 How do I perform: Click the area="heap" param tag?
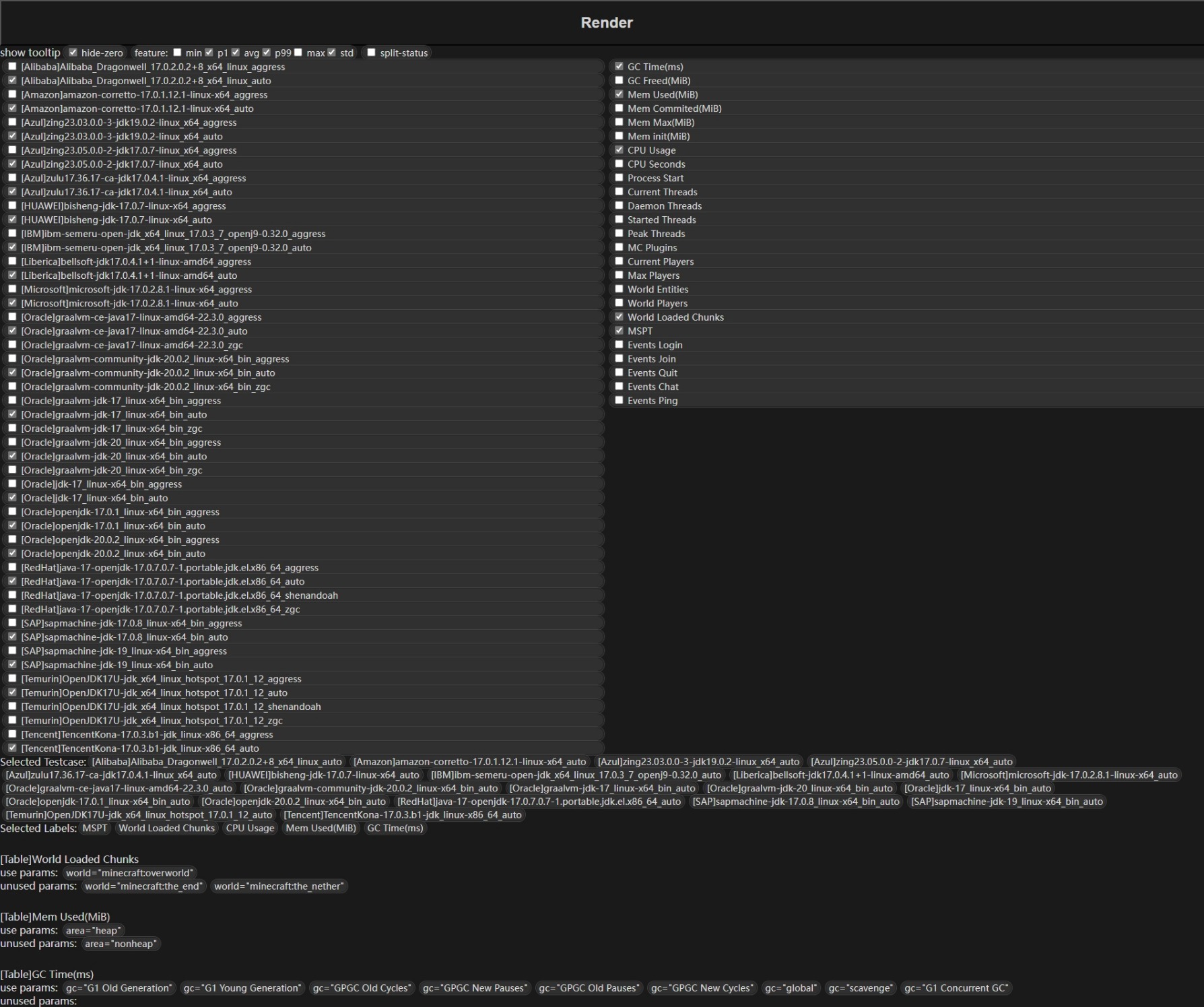click(x=94, y=930)
